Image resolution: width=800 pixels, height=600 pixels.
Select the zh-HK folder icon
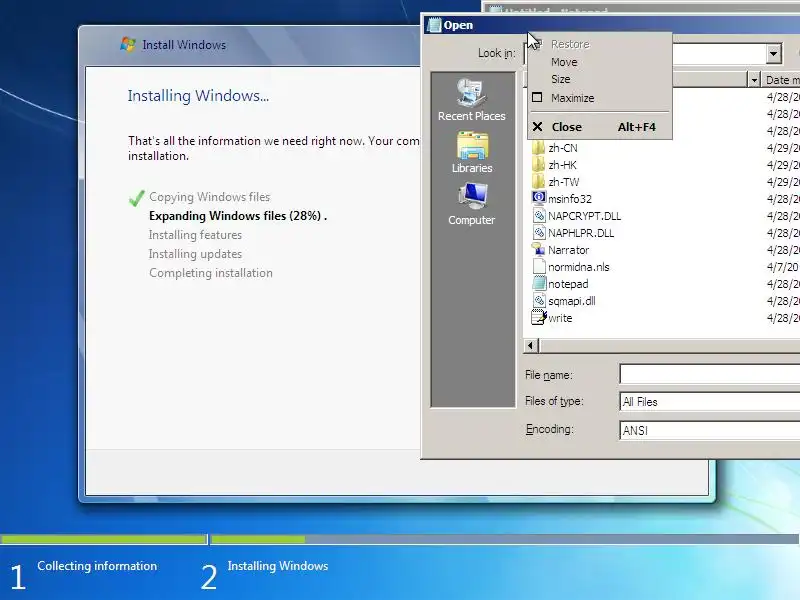pos(538,165)
